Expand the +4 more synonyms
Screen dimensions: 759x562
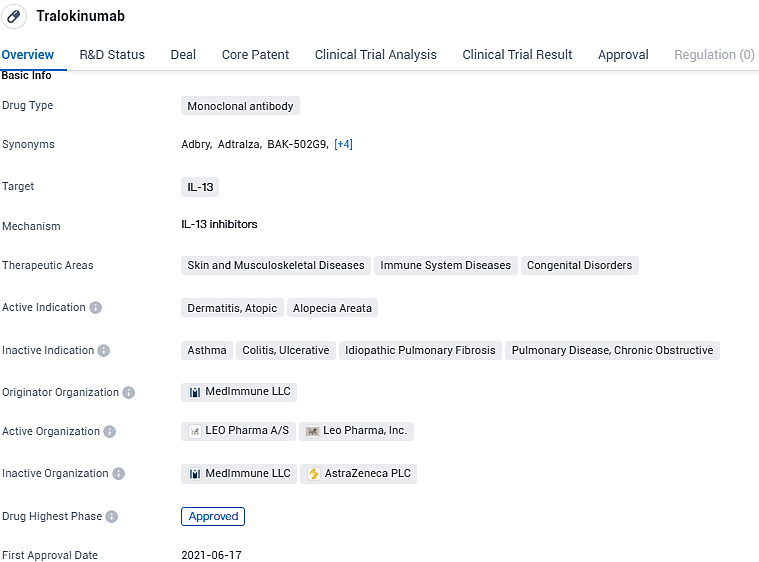pyautogui.click(x=343, y=144)
